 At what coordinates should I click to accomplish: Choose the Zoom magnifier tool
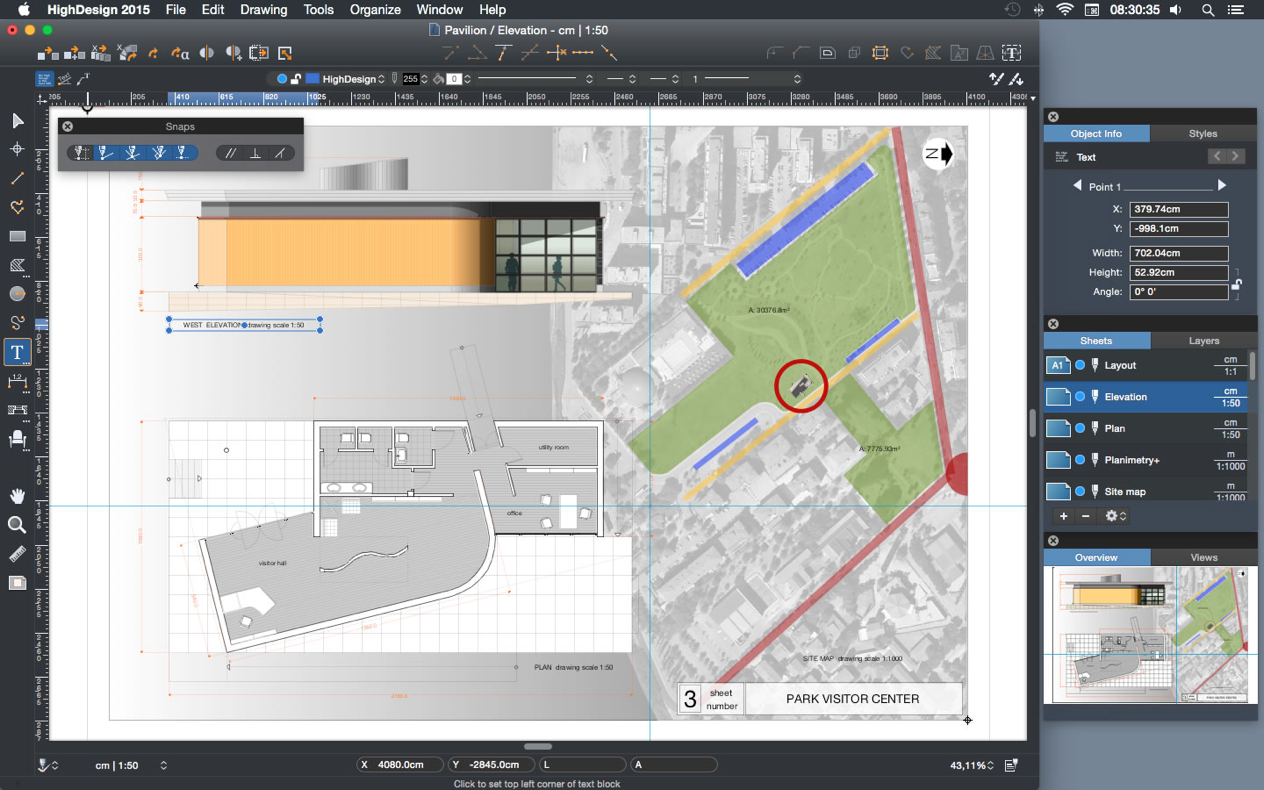pos(17,526)
